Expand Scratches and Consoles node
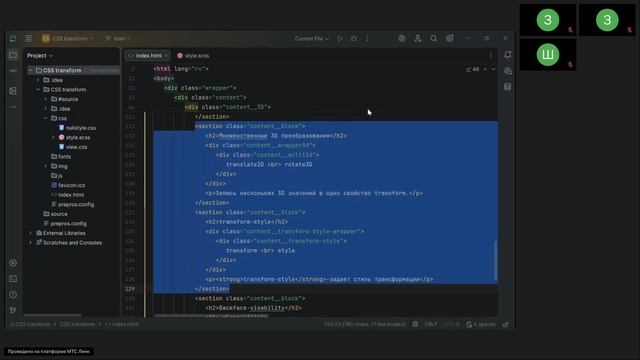 (x=31, y=242)
